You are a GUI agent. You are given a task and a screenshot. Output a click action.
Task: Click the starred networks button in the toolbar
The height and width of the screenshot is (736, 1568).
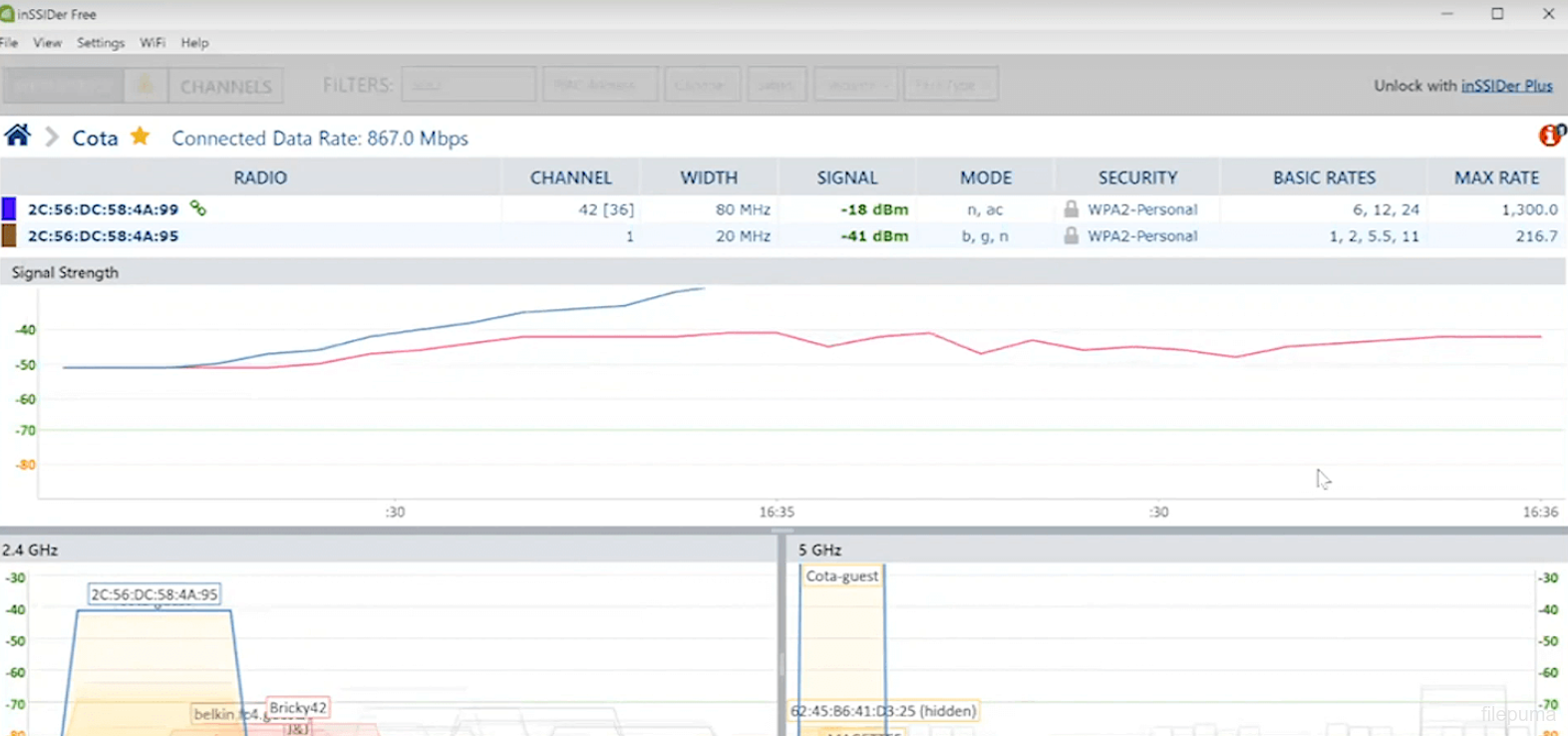[146, 86]
